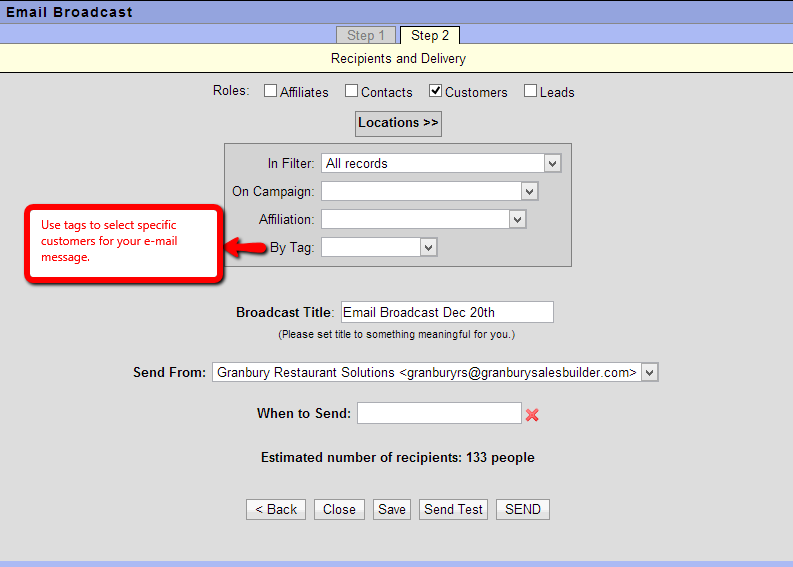Clear the When to Send date with red X
This screenshot has width=793, height=567.
tap(532, 415)
